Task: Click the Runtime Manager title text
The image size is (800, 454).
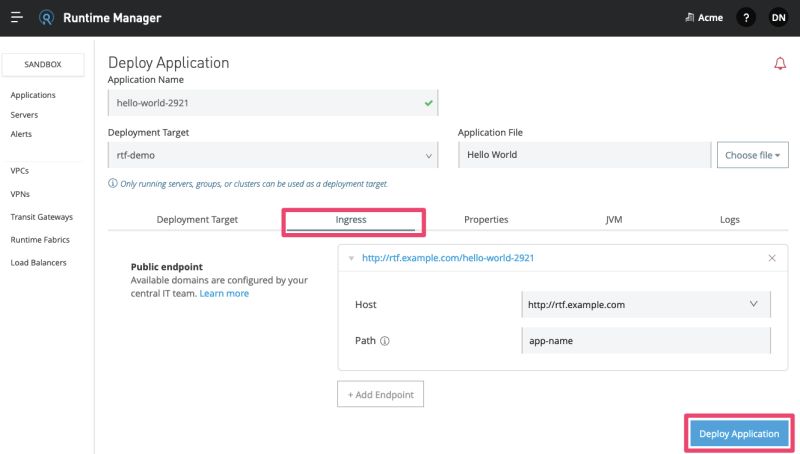Action: (112, 18)
